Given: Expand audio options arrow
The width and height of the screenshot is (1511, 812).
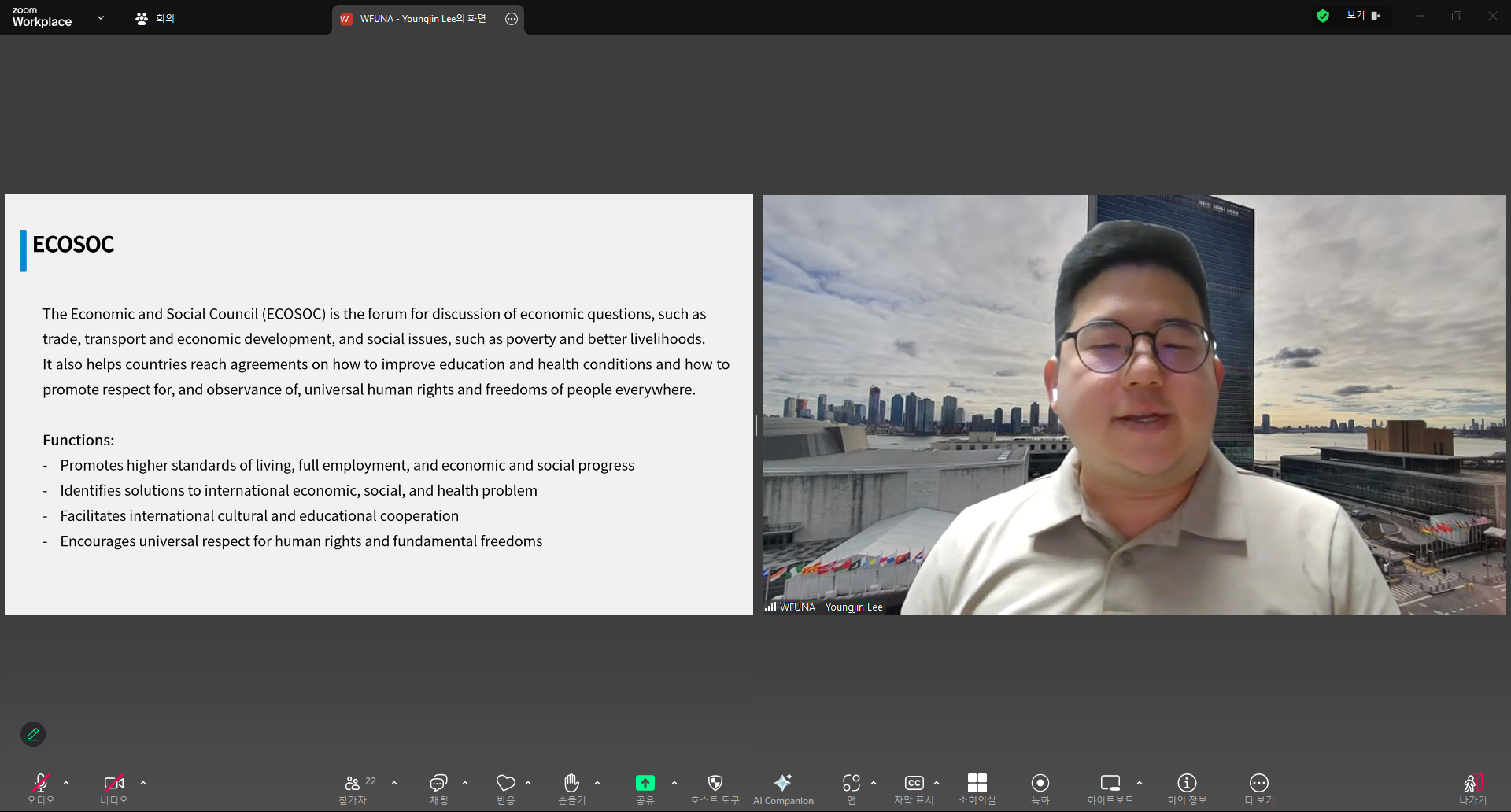Looking at the screenshot, I should click(x=66, y=783).
